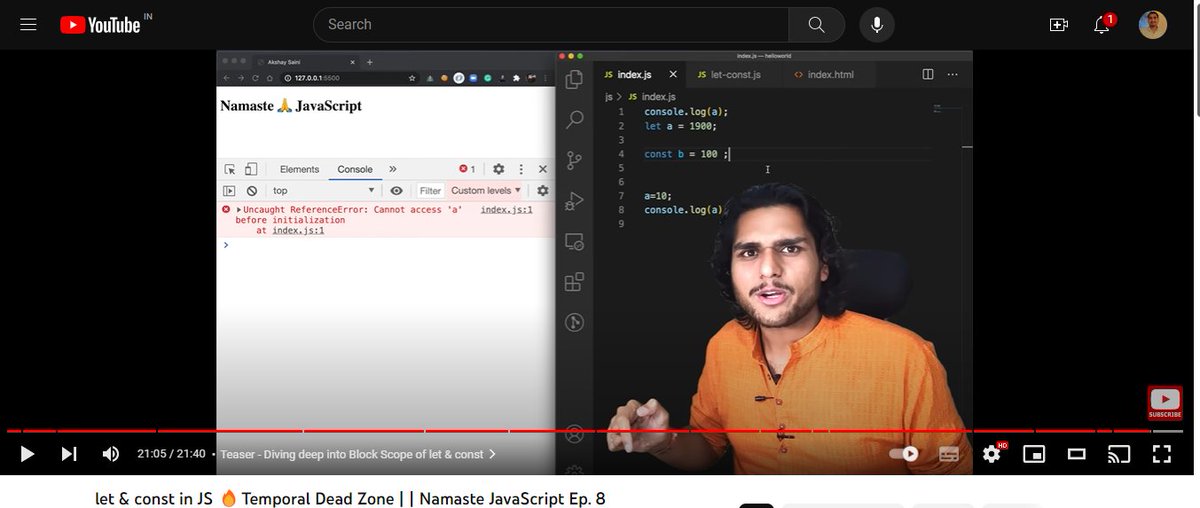The image size is (1200, 508).
Task: Click the video title below player
Action: tap(350, 498)
